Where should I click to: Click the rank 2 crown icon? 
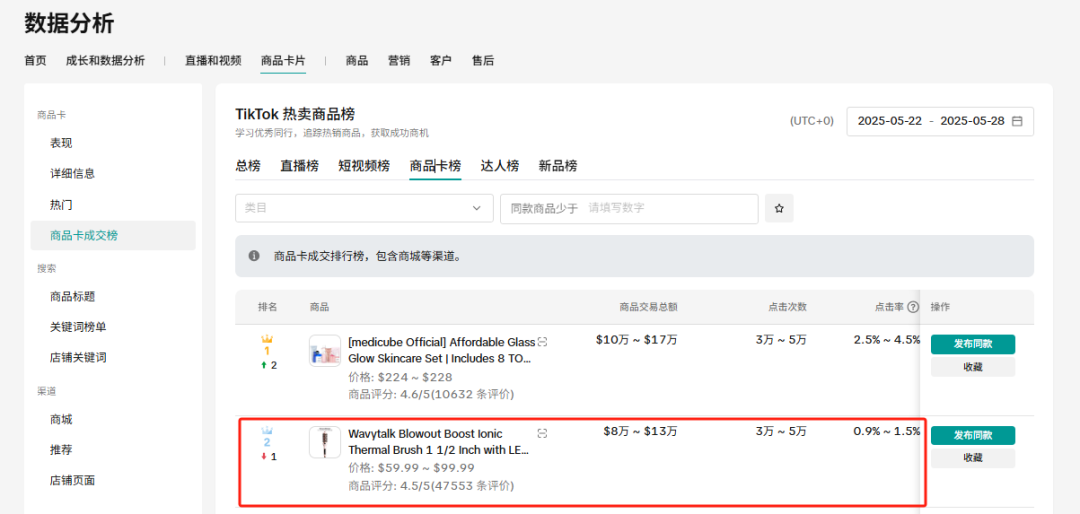[x=267, y=431]
